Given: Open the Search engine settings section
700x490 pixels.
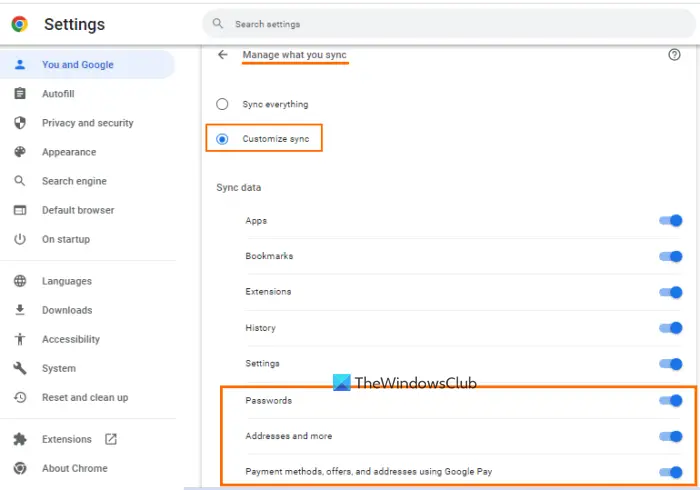Looking at the screenshot, I should [x=74, y=181].
